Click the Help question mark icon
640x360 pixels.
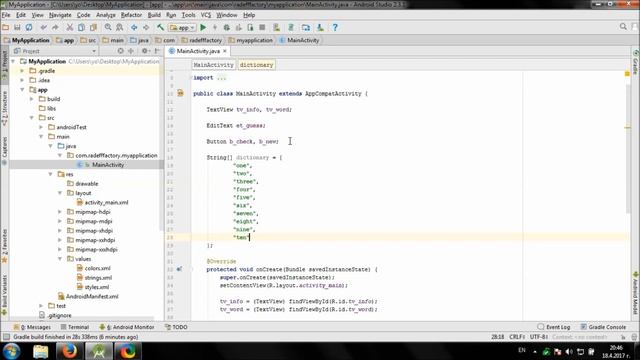335,27
